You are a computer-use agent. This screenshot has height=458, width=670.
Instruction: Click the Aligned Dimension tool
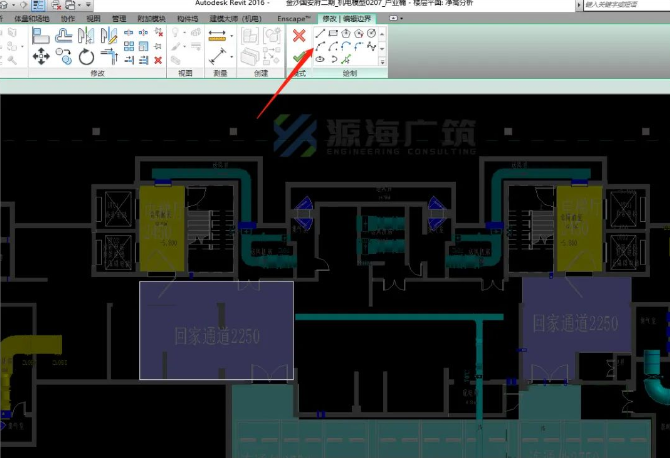pos(217,56)
